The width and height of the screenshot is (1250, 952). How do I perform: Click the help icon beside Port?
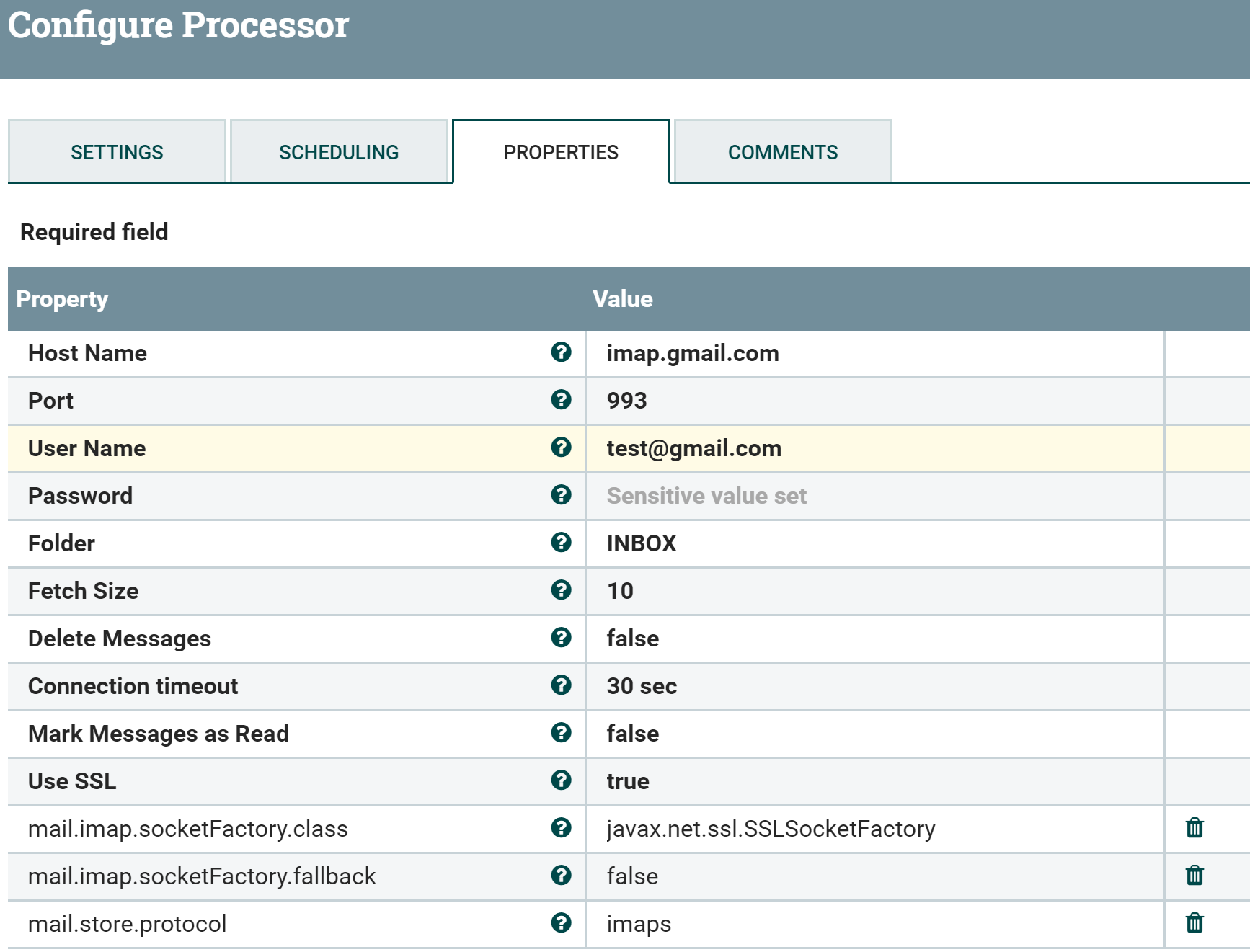tap(561, 400)
